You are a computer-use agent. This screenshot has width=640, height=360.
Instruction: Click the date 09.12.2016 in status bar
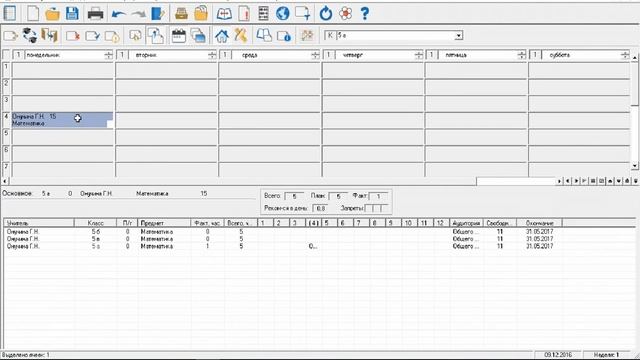(x=558, y=355)
